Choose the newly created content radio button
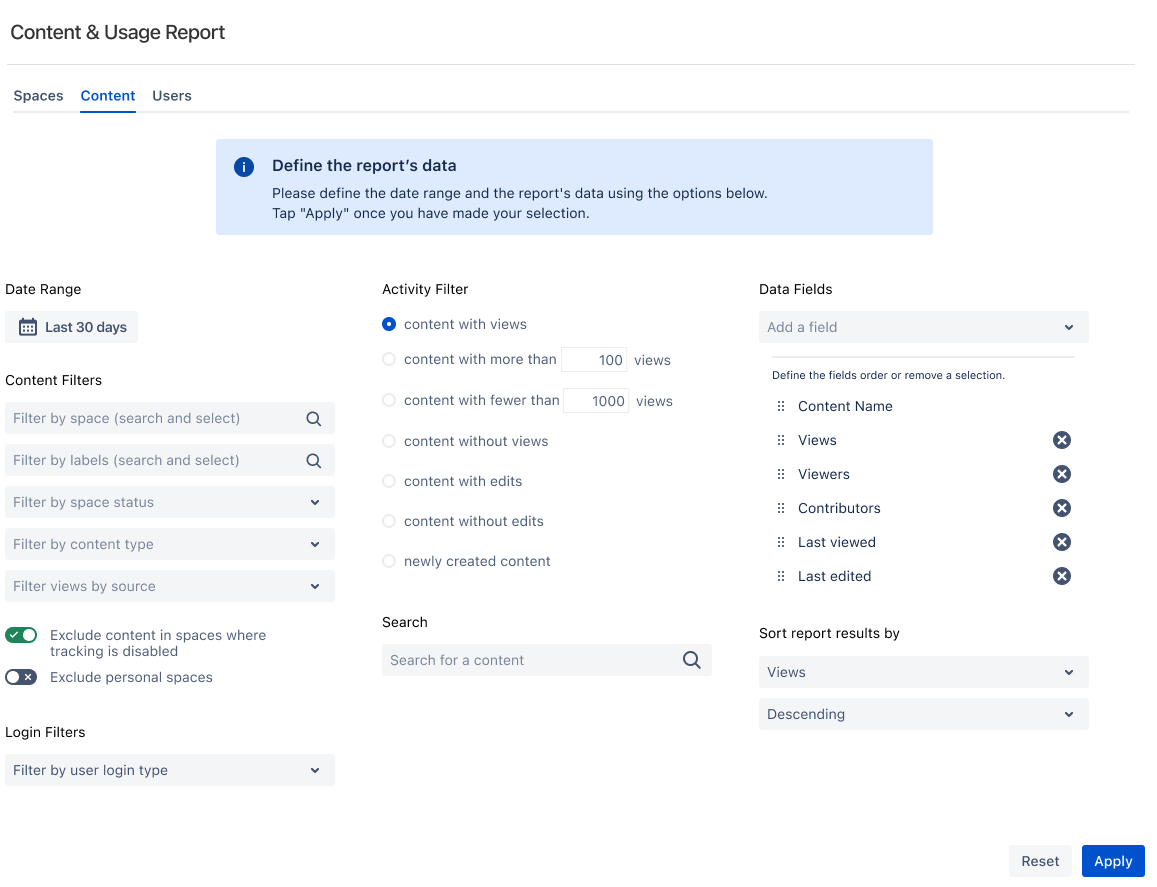The height and width of the screenshot is (887, 1157). [x=389, y=561]
